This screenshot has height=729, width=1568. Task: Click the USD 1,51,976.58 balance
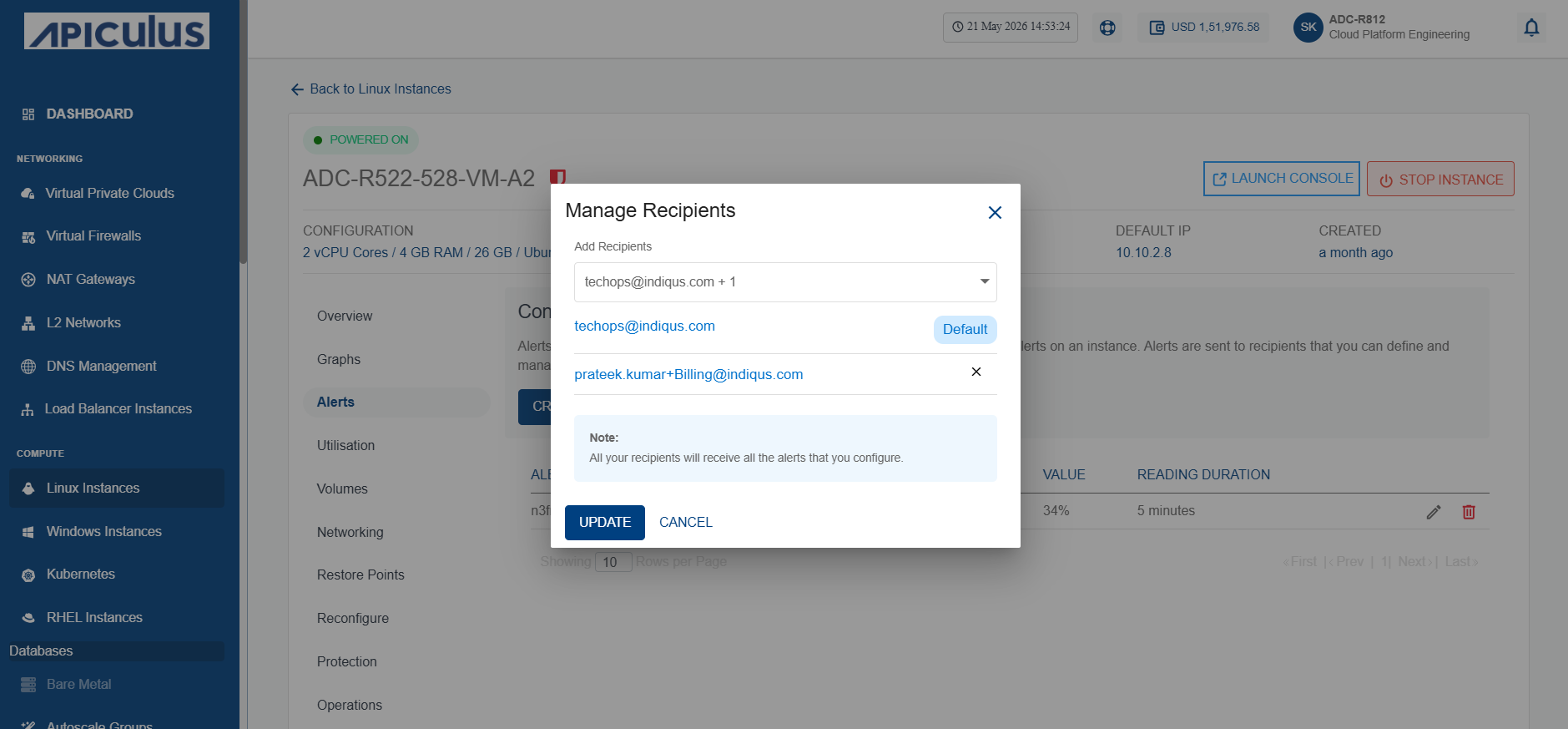click(x=1215, y=28)
